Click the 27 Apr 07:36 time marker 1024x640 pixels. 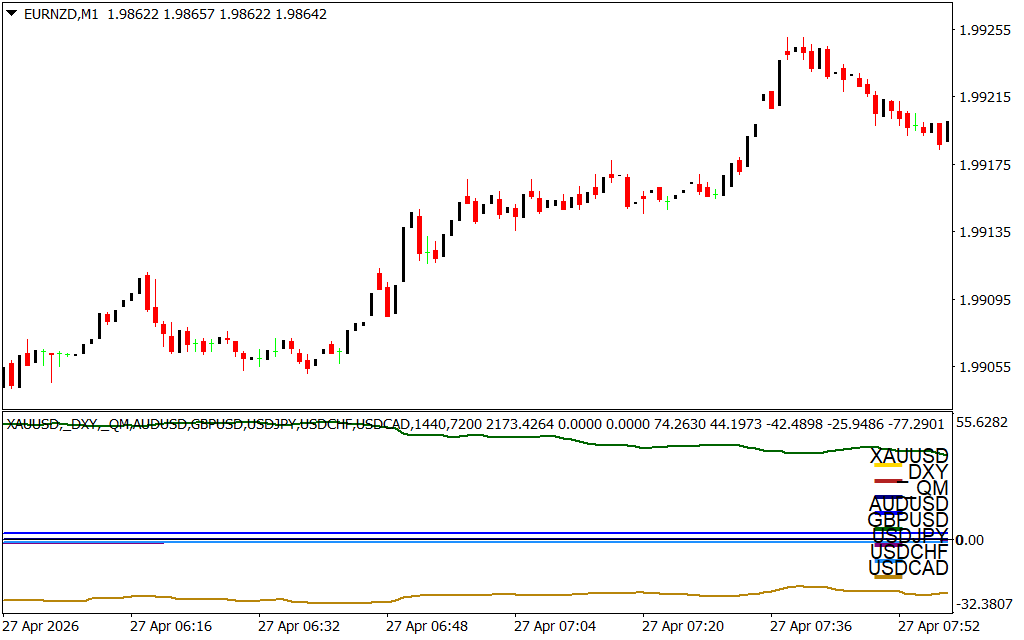coord(811,626)
